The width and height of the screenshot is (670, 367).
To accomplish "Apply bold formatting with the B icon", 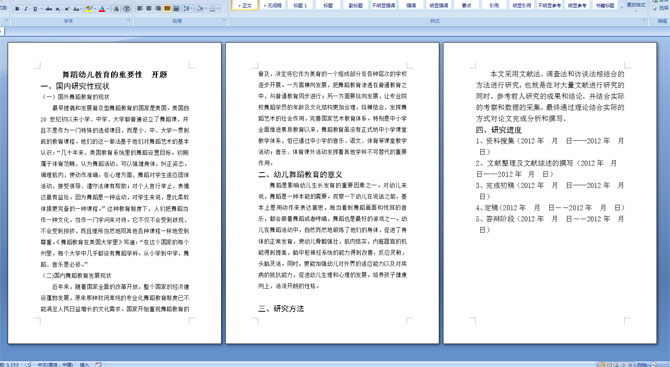I will tap(17, 9).
